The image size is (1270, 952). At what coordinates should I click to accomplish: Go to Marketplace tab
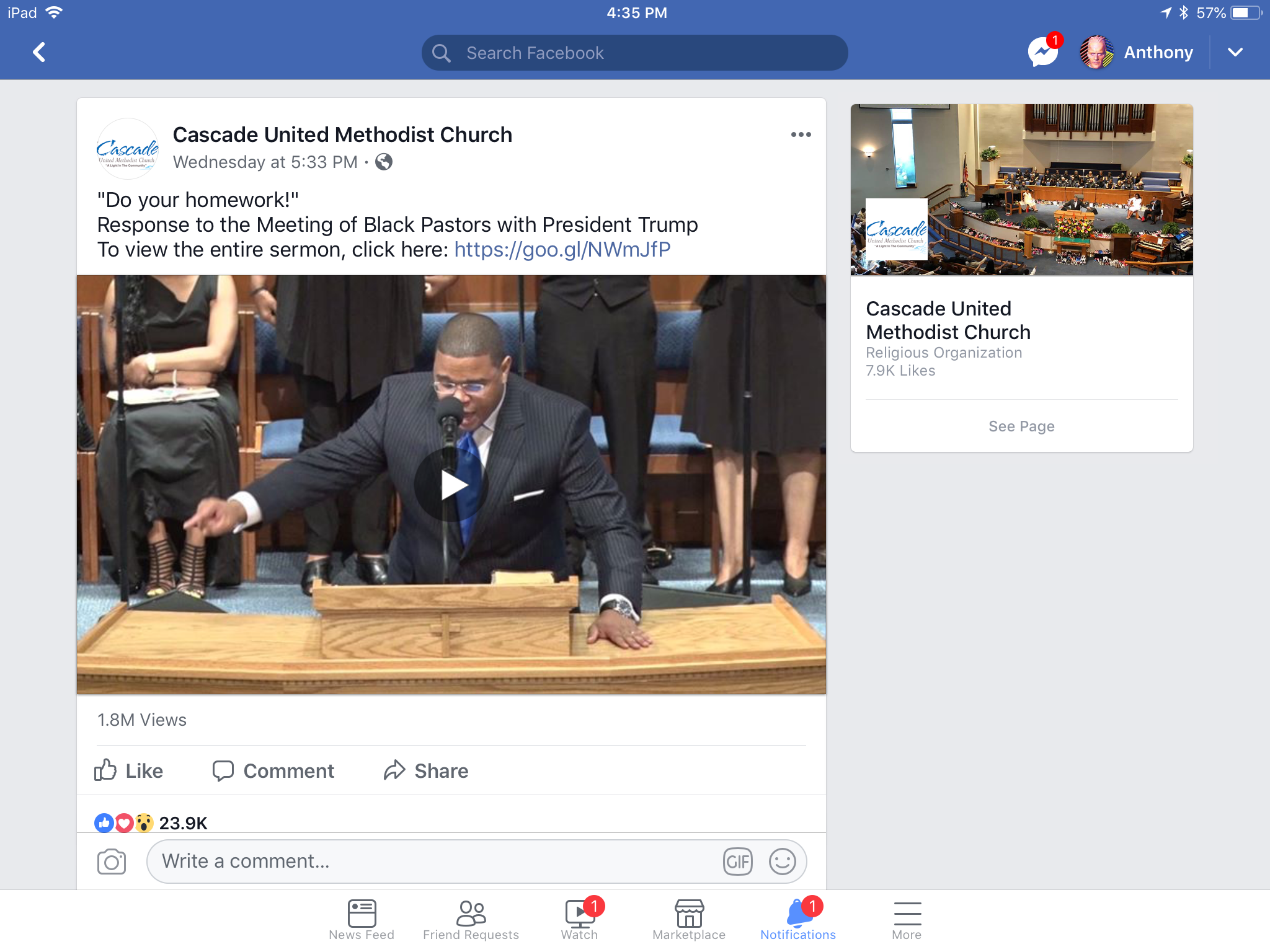(x=689, y=920)
